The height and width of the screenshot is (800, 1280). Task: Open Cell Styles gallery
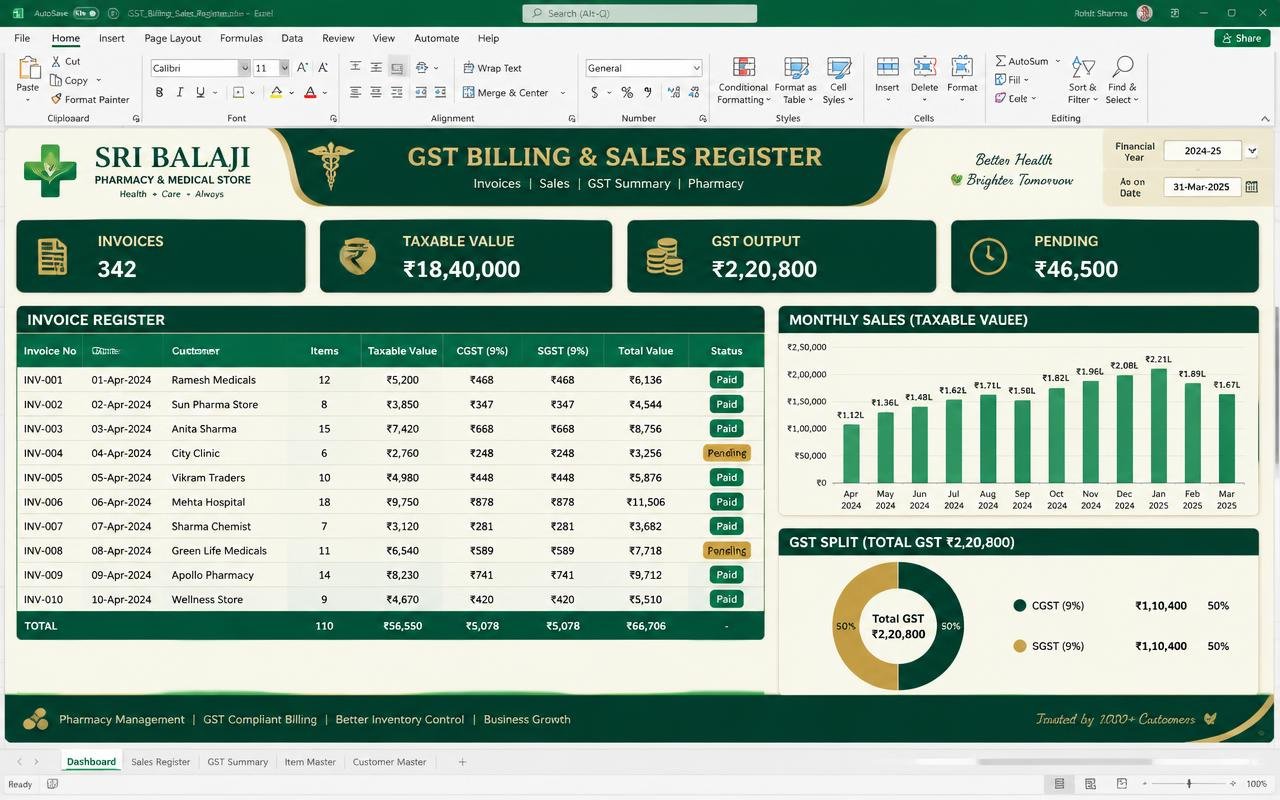pos(838,80)
